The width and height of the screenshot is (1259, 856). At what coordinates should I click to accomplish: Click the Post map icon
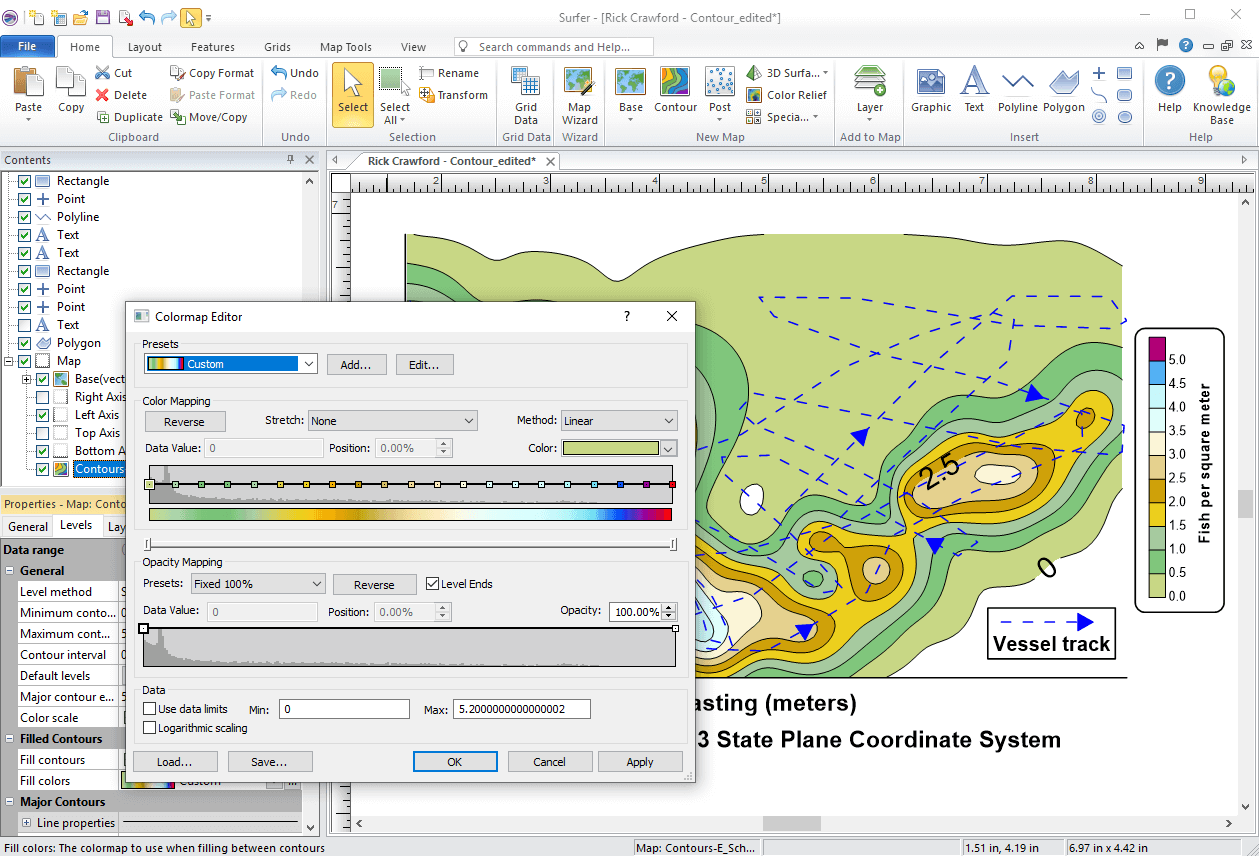(x=720, y=82)
